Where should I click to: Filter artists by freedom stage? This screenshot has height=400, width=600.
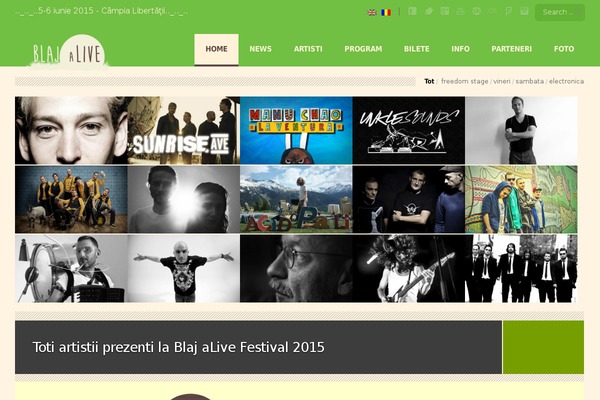(x=465, y=82)
